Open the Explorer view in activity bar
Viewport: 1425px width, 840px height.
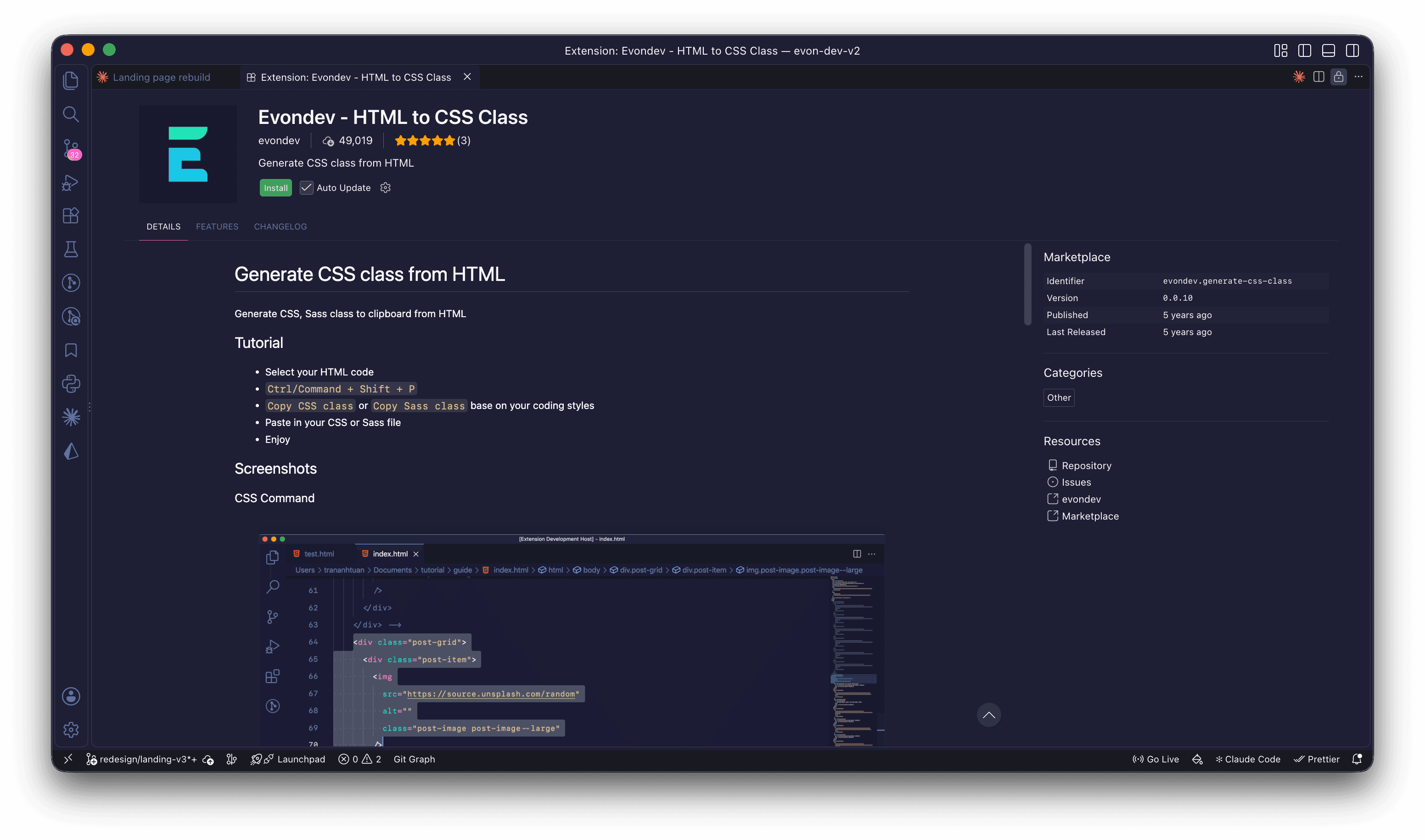click(x=71, y=80)
